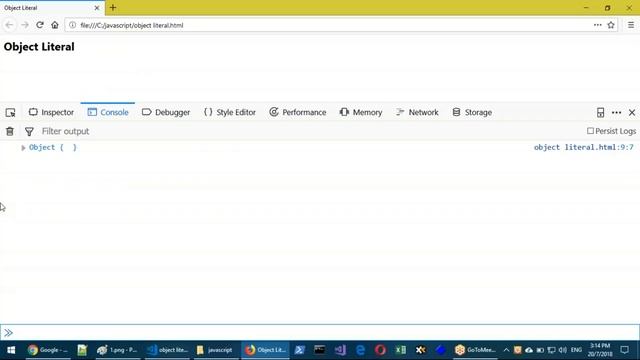
Task: Enable the Persist Logs checkbox
Action: pyautogui.click(x=590, y=131)
